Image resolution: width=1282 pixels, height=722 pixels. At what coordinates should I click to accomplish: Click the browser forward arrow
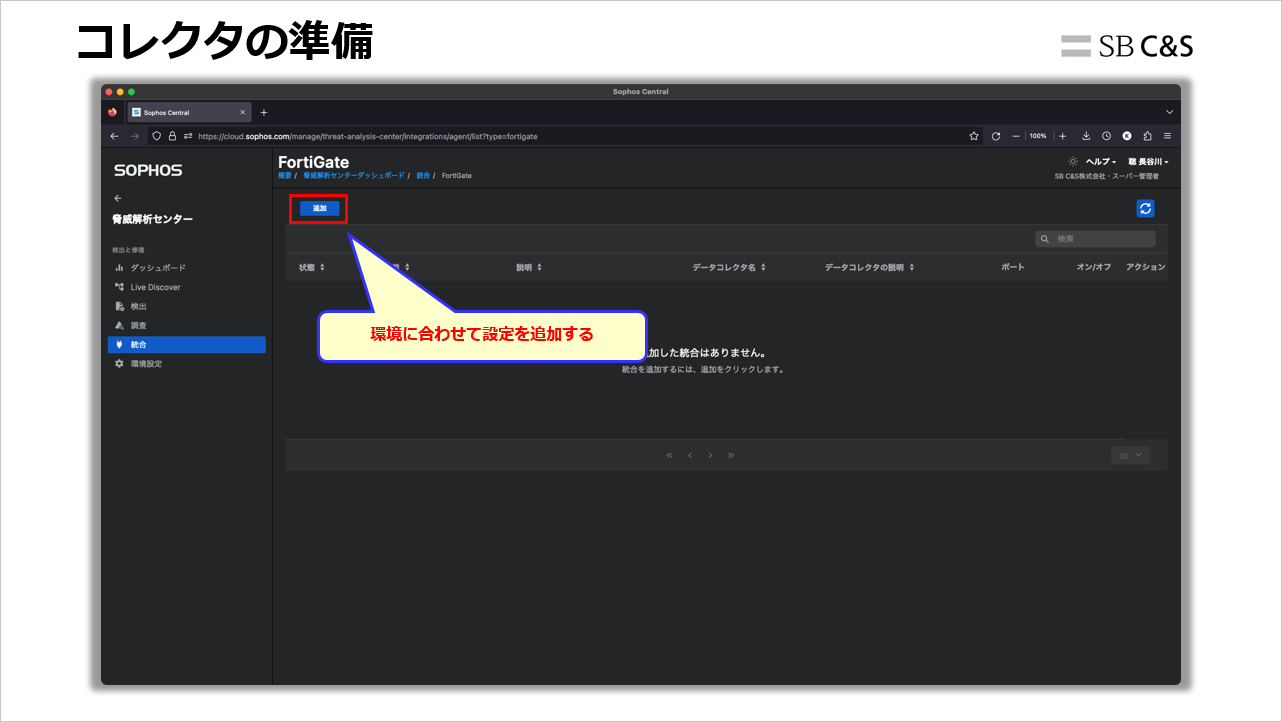(x=135, y=136)
